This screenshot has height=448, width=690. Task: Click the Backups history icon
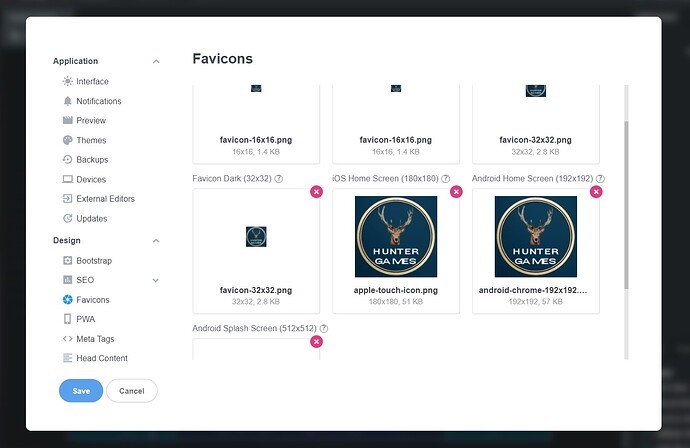coord(67,159)
